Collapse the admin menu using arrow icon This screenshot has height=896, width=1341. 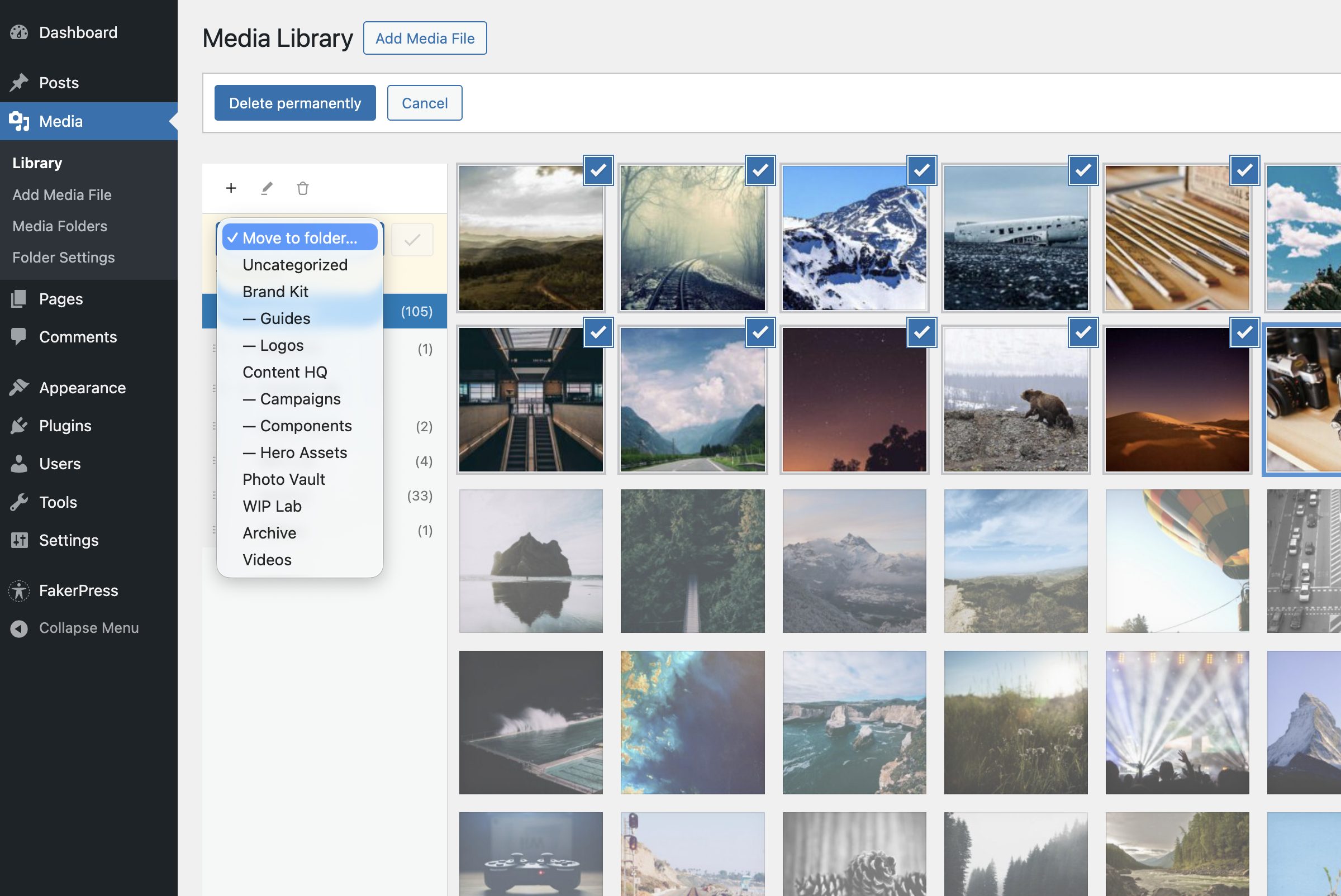coord(19,628)
